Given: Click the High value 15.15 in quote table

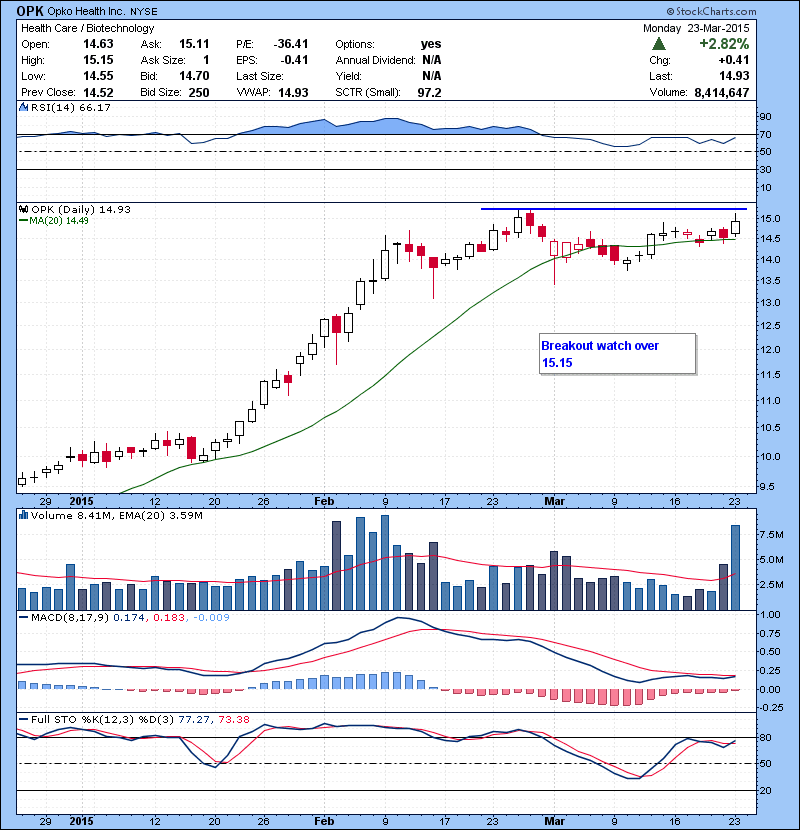Looking at the screenshot, I should click(x=98, y=60).
